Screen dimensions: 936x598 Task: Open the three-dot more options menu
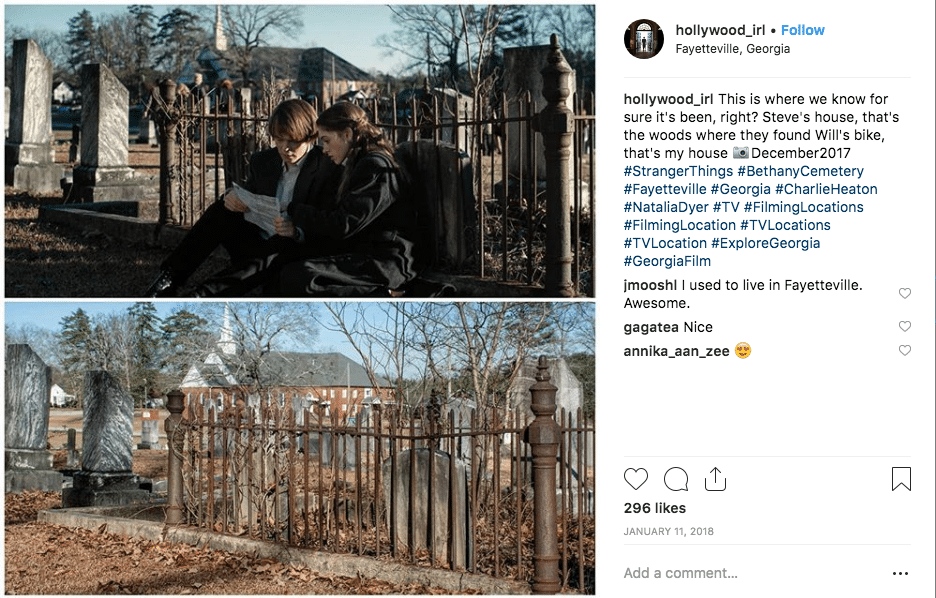pos(900,574)
